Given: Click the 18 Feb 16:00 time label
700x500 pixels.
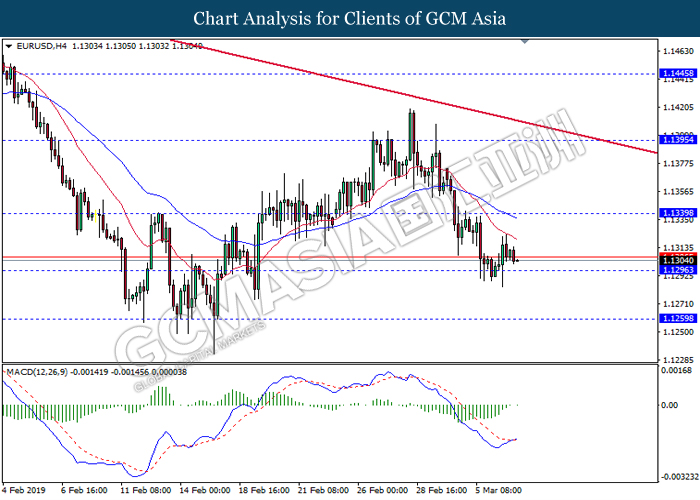Looking at the screenshot, I should click(264, 490).
